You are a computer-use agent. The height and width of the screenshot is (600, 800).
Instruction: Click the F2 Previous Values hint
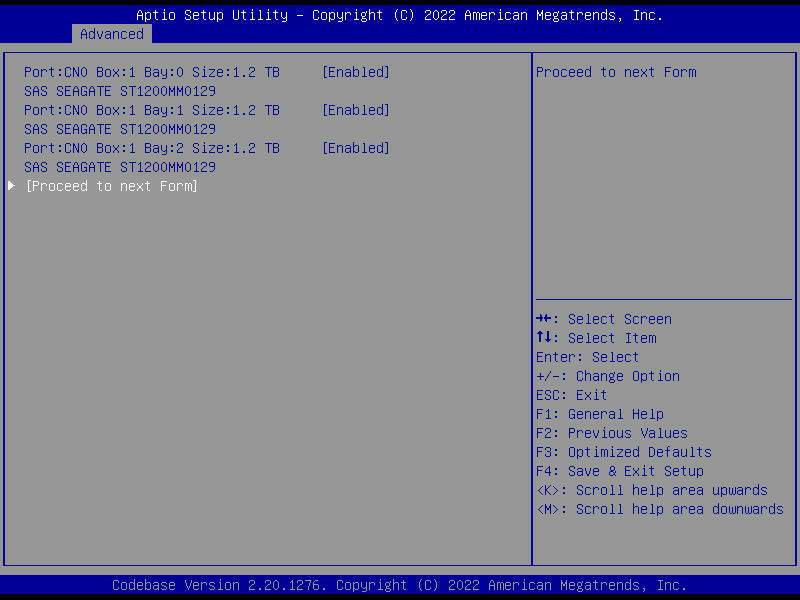tap(611, 433)
